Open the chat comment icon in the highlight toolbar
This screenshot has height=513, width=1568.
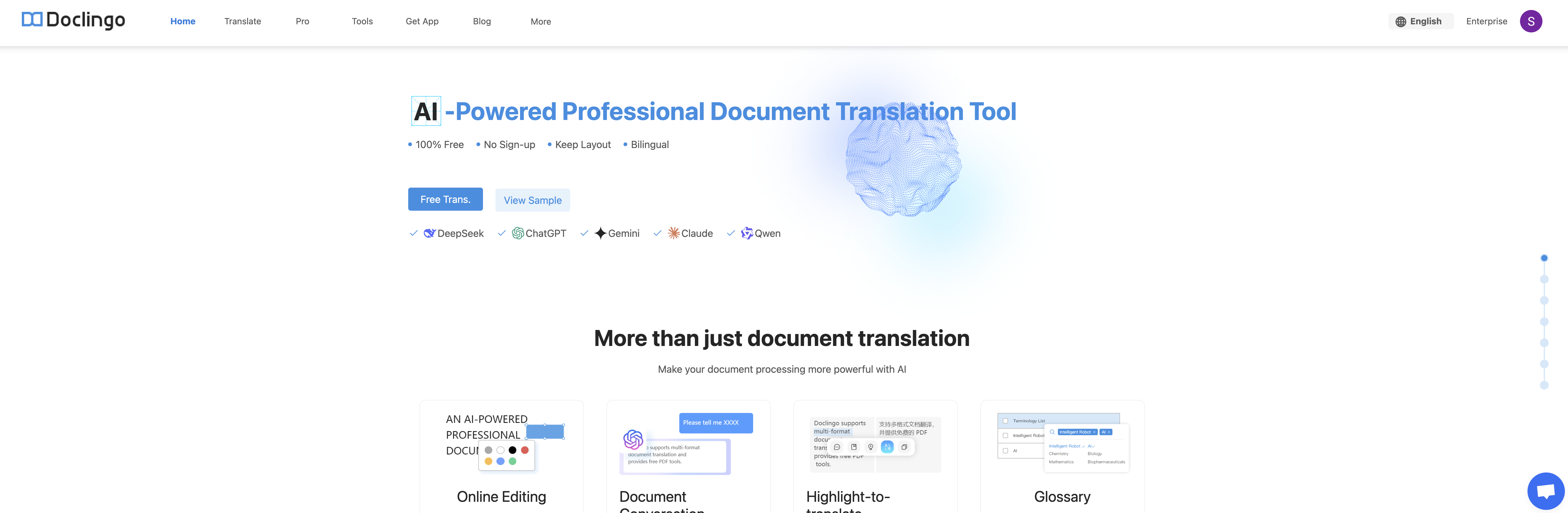tap(837, 447)
